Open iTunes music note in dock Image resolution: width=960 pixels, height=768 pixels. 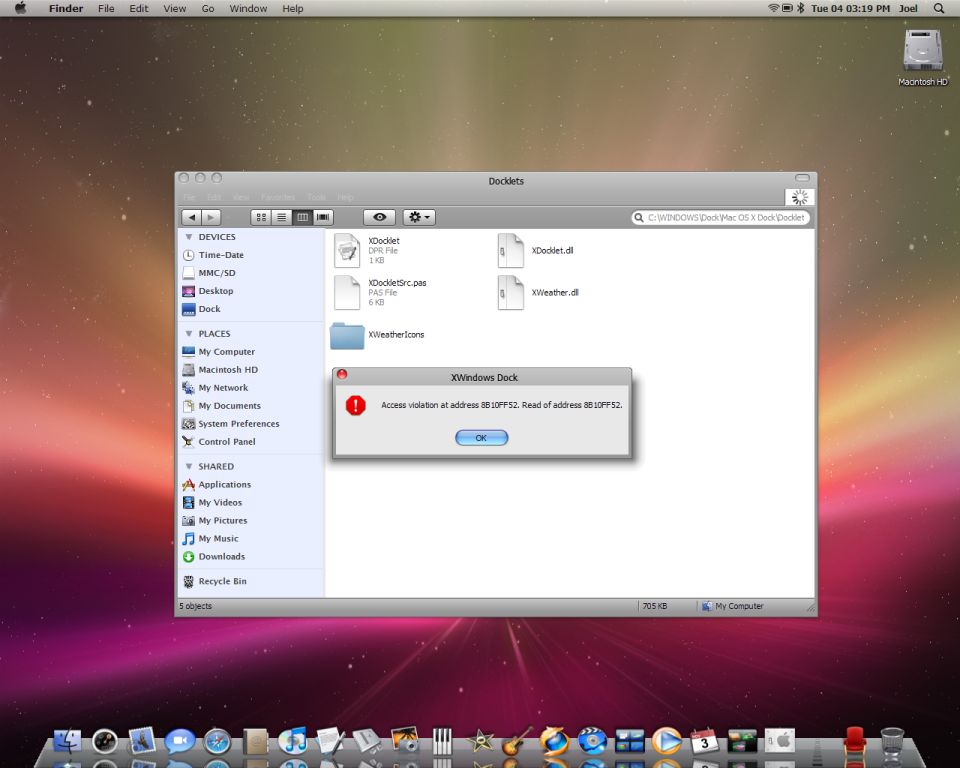(293, 741)
